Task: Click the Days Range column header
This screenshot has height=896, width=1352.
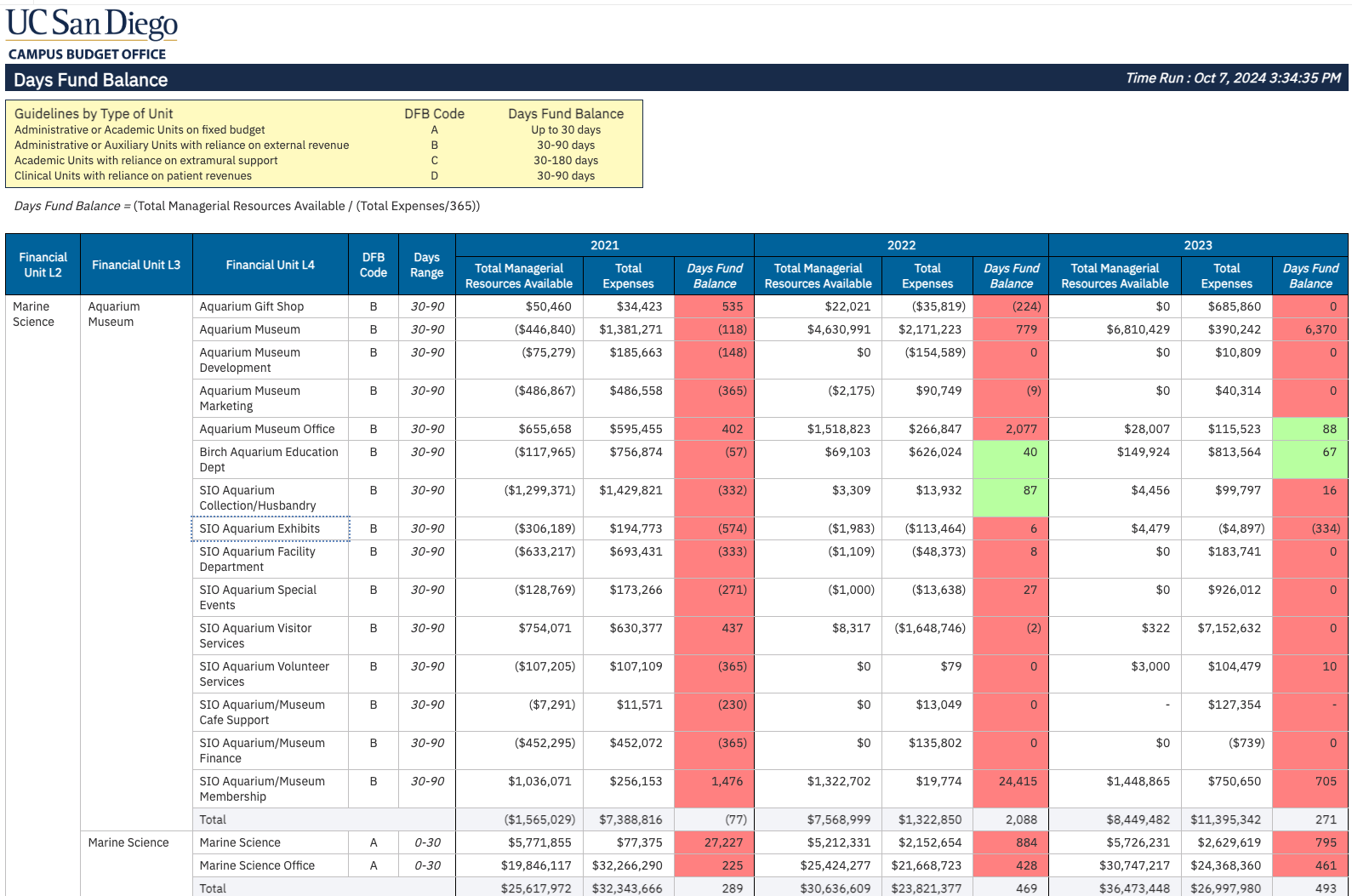Action: point(426,265)
